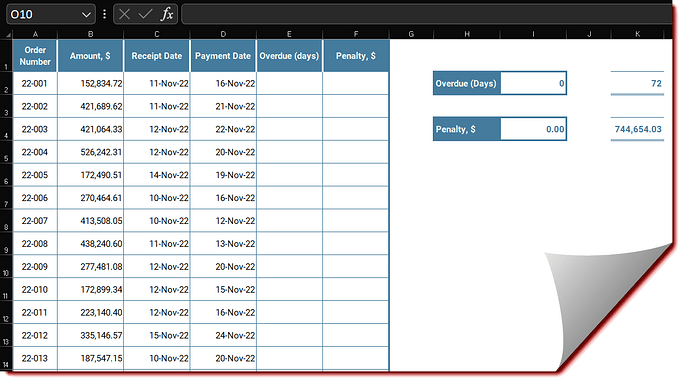Select column J header

tap(589, 34)
